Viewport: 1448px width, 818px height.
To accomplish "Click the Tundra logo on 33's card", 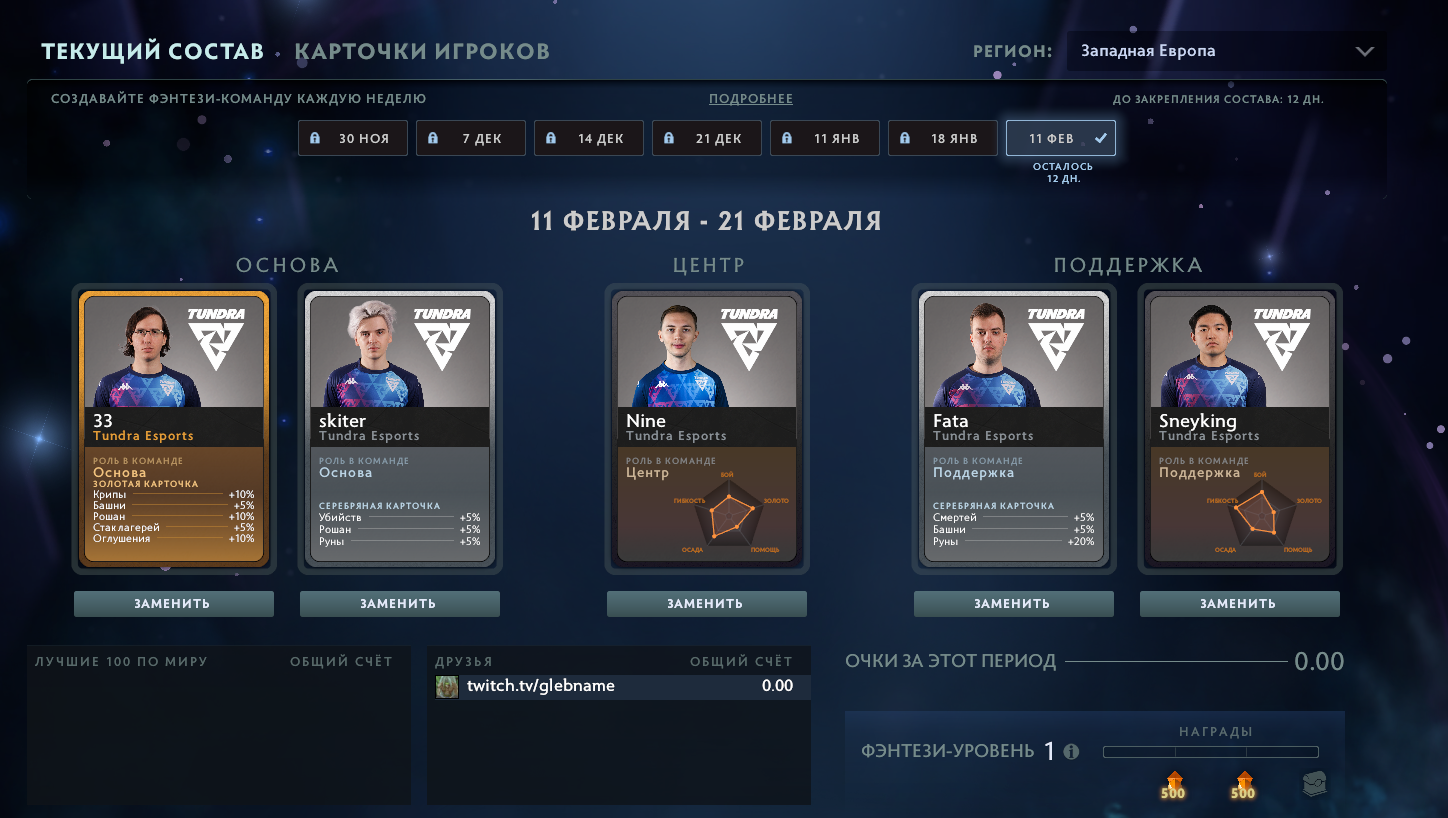I will 216,338.
